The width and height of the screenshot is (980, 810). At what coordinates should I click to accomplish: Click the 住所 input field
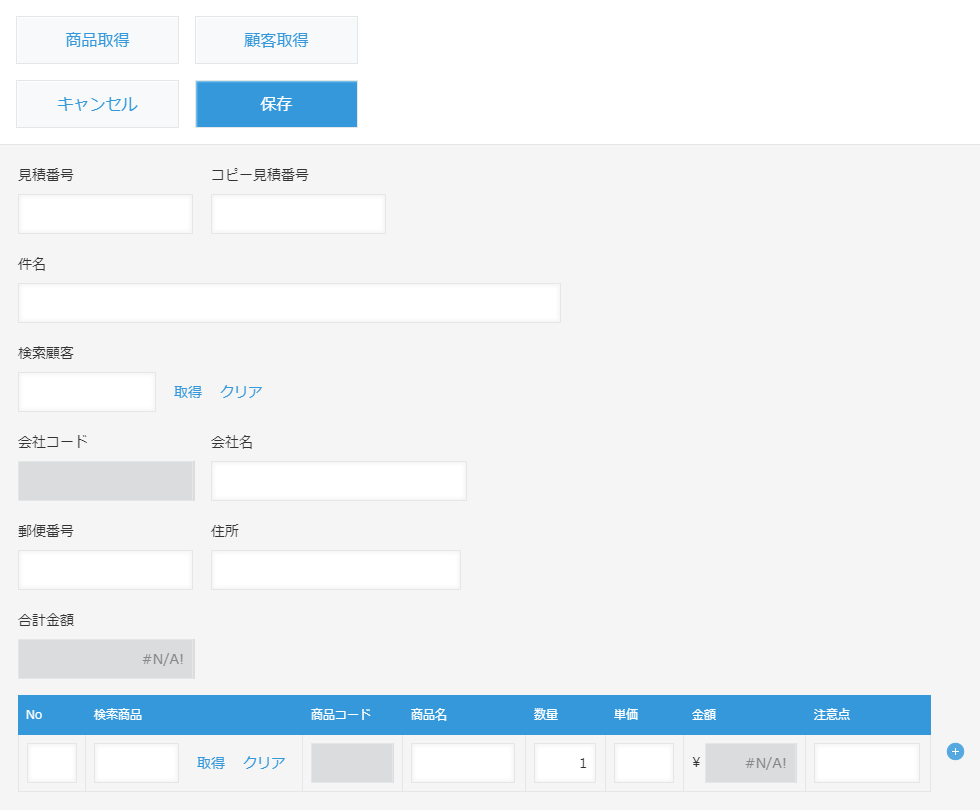[336, 570]
